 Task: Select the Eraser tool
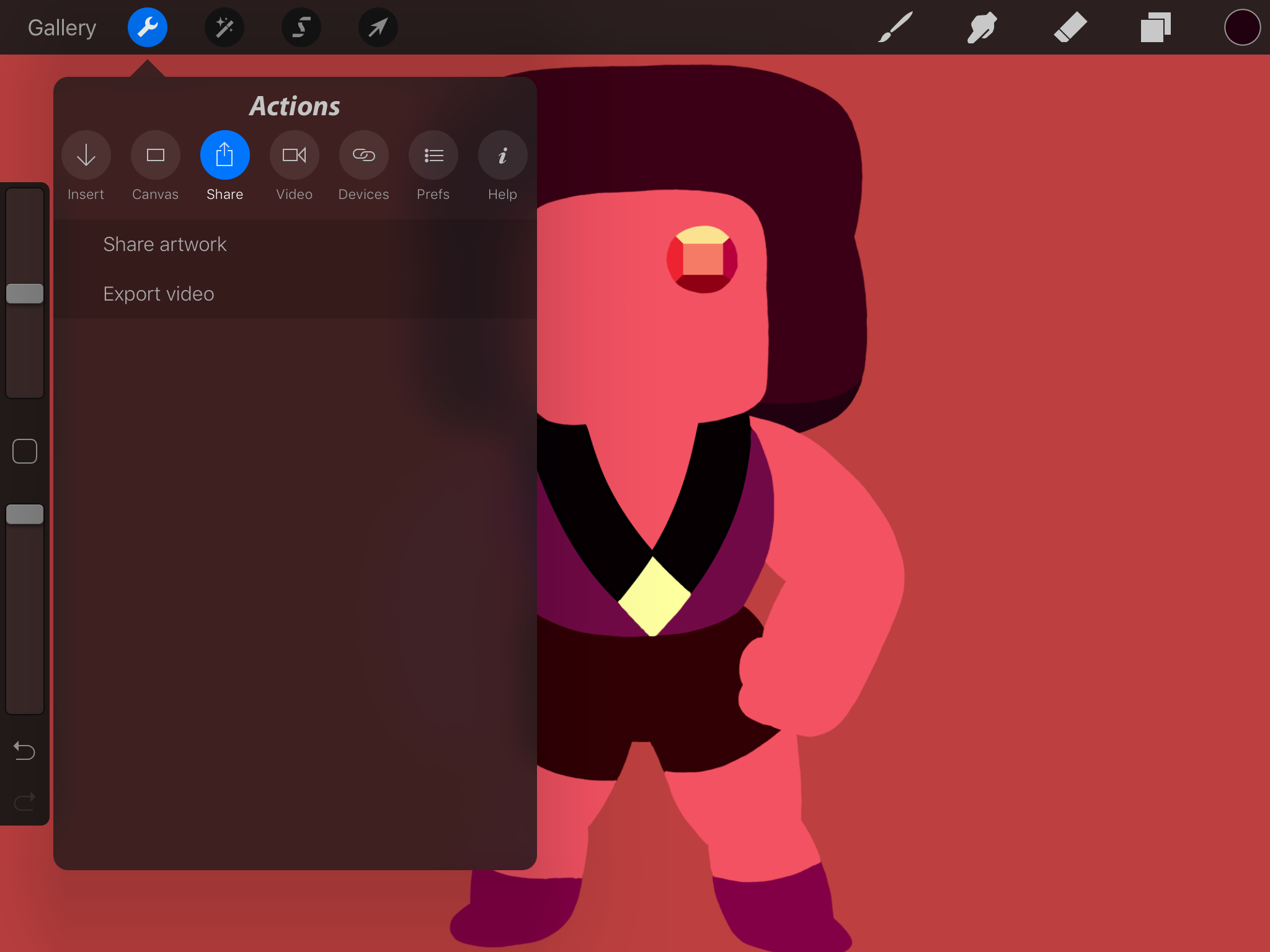[x=1070, y=28]
